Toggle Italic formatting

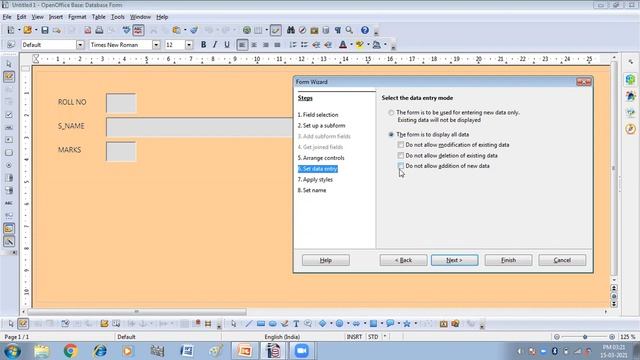215,45
